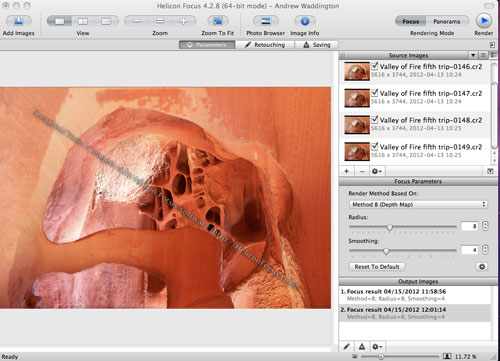
Task: Click the actual size zoom button
Action: tap(160, 21)
